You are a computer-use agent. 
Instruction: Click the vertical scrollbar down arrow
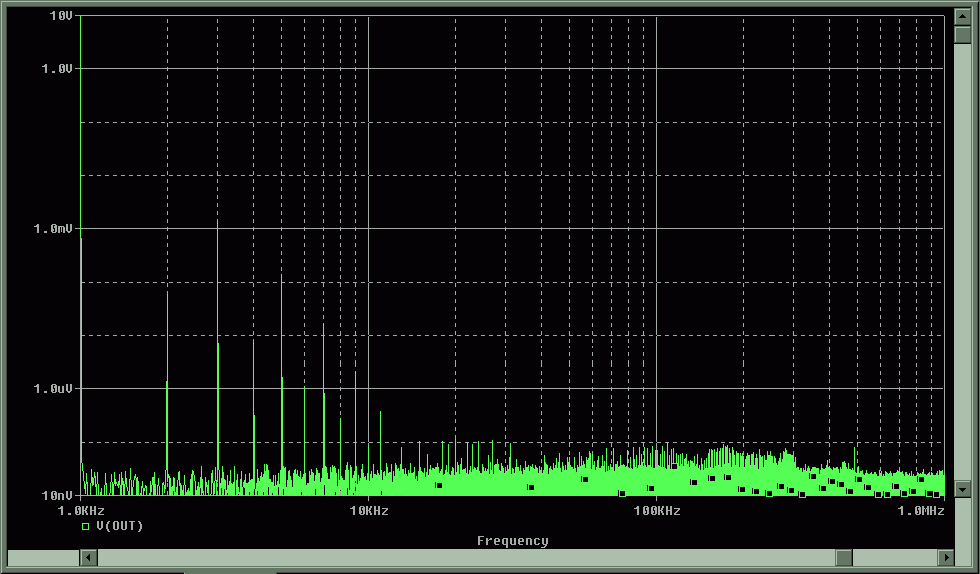(x=962, y=489)
